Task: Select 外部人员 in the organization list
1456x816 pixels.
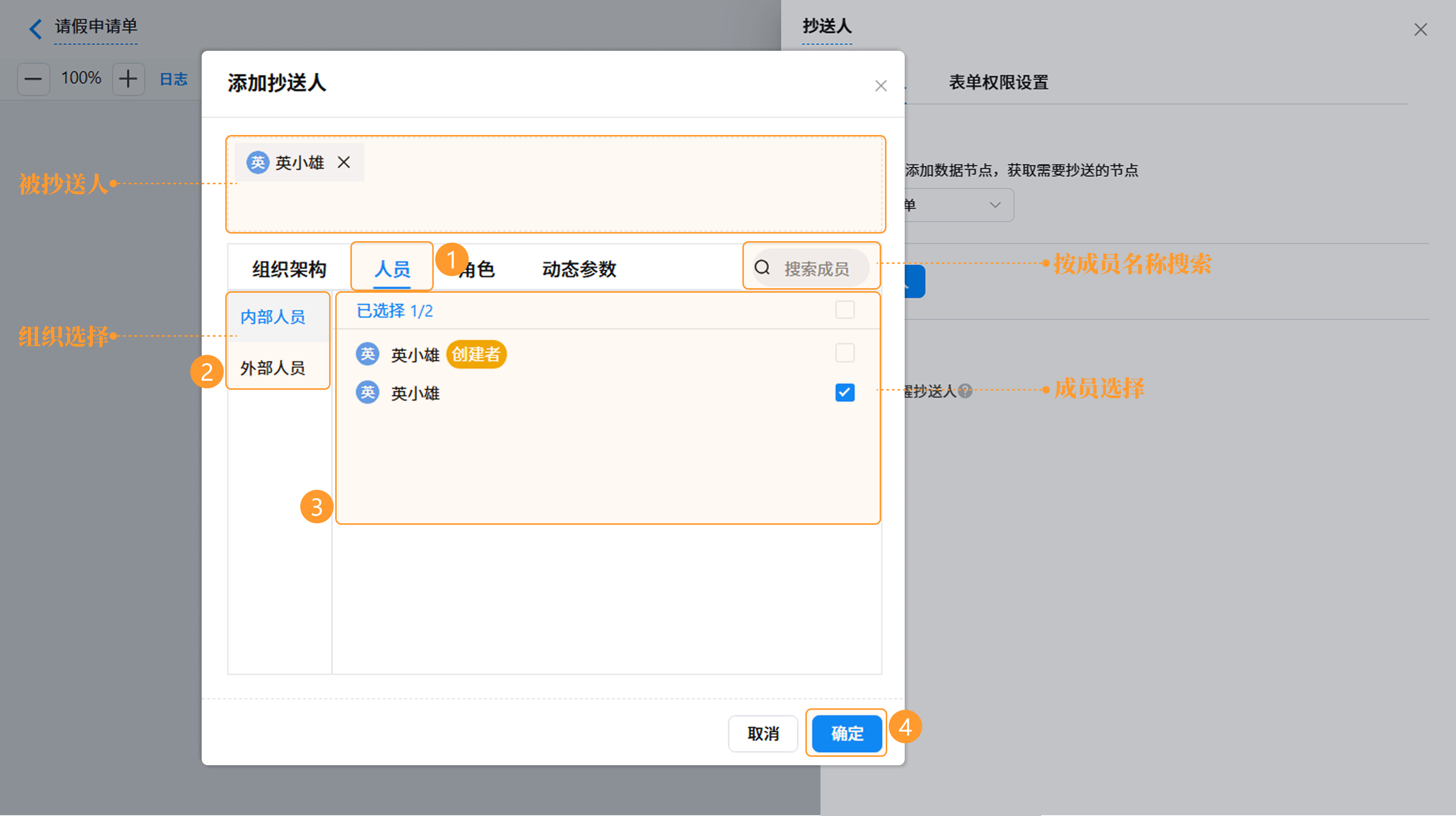Action: tap(278, 368)
